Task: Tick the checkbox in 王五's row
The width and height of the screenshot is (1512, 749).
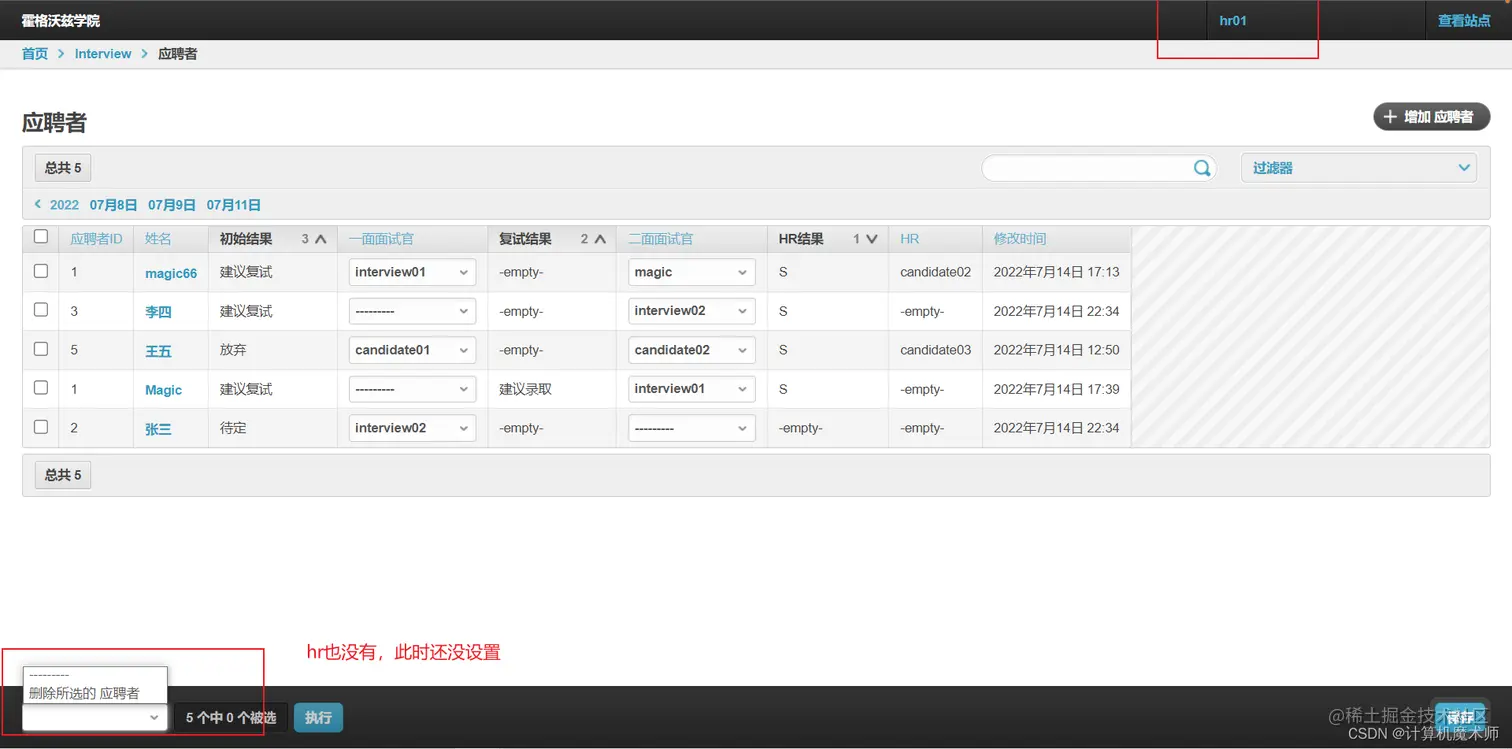Action: 41,349
